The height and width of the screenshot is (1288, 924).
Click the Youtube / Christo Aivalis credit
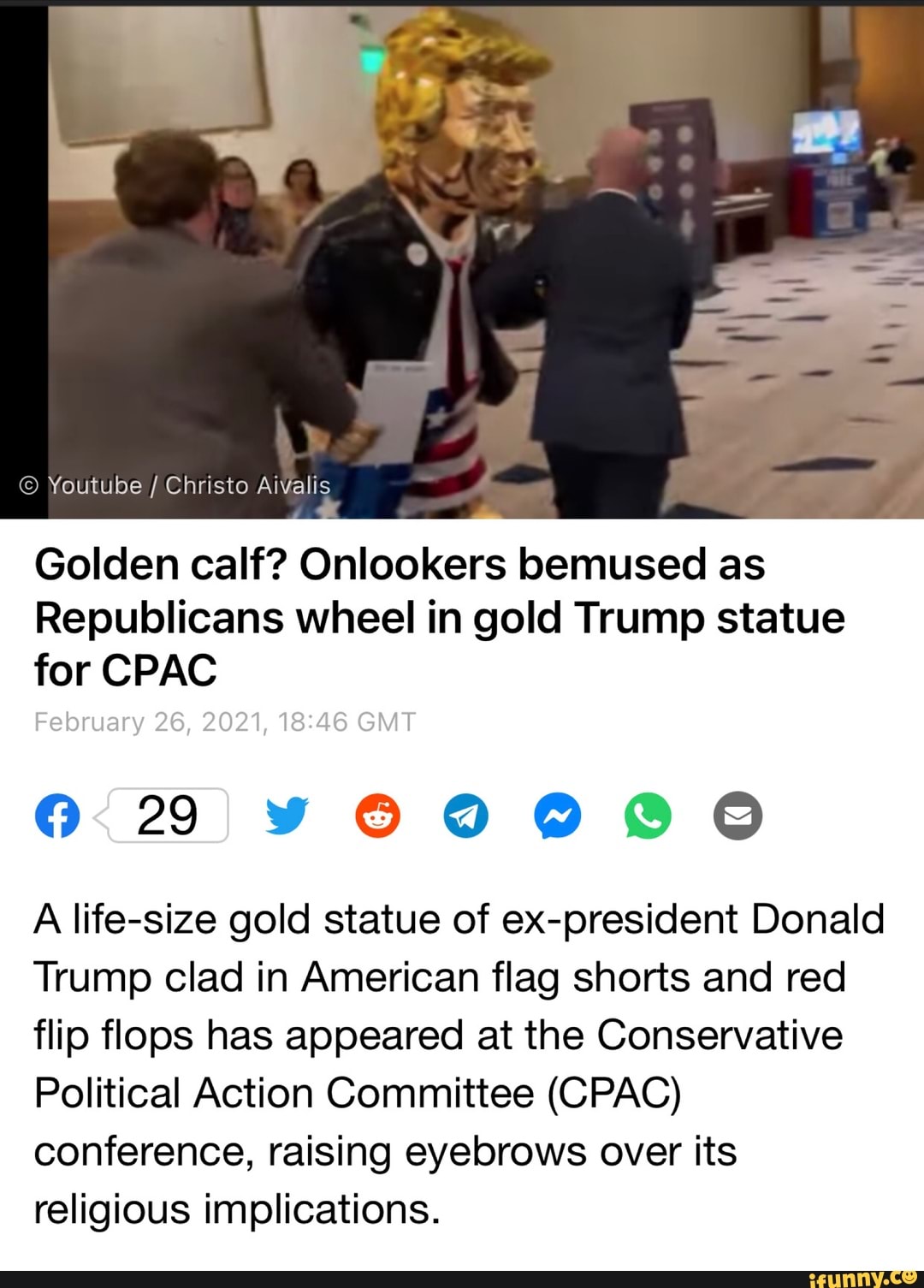tap(189, 485)
